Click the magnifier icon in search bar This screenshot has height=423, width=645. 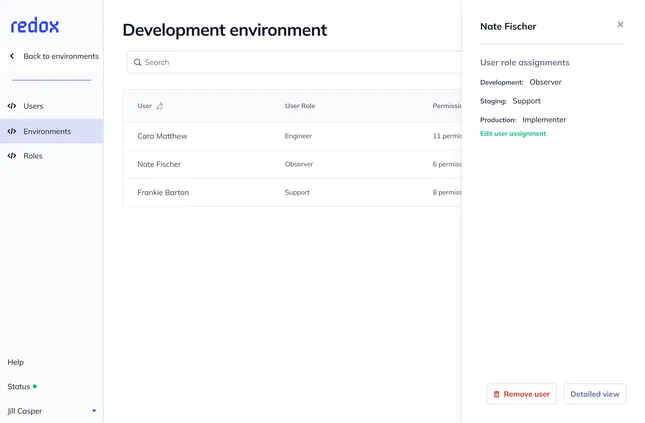point(137,63)
